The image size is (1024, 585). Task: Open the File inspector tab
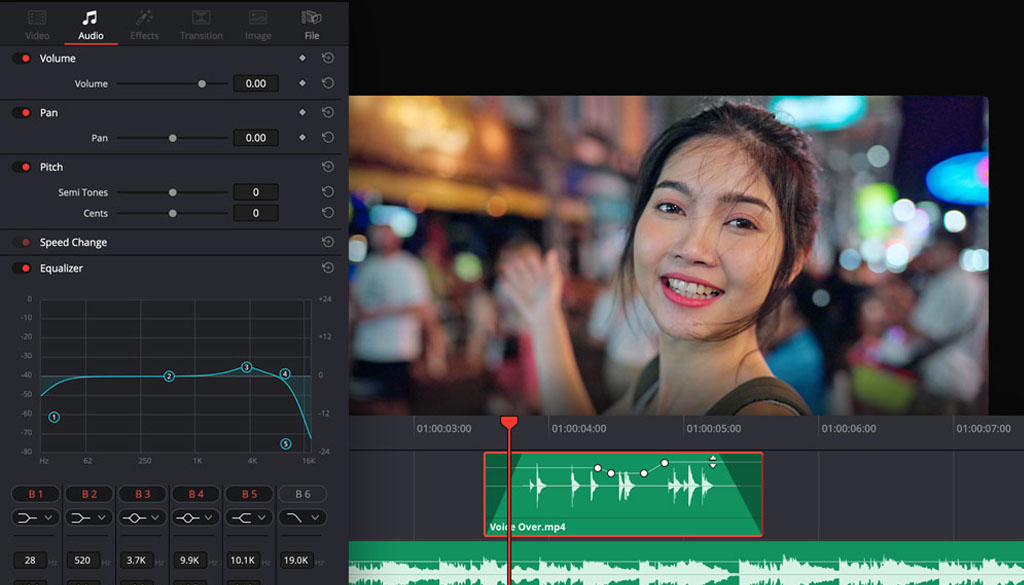(x=312, y=25)
